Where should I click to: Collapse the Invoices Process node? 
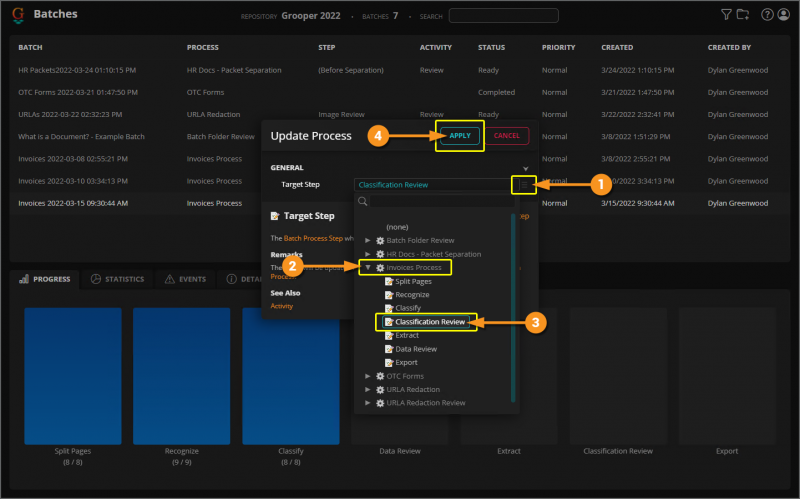[x=368, y=267]
